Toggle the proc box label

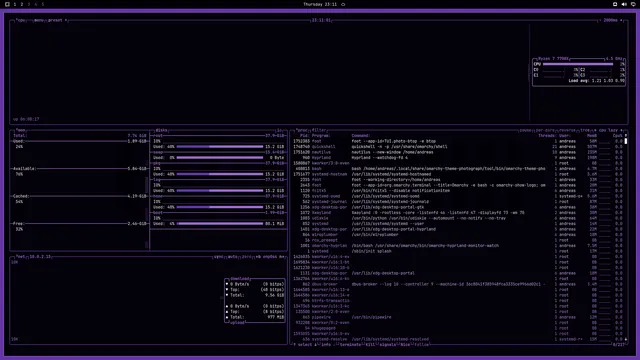tap(301, 130)
